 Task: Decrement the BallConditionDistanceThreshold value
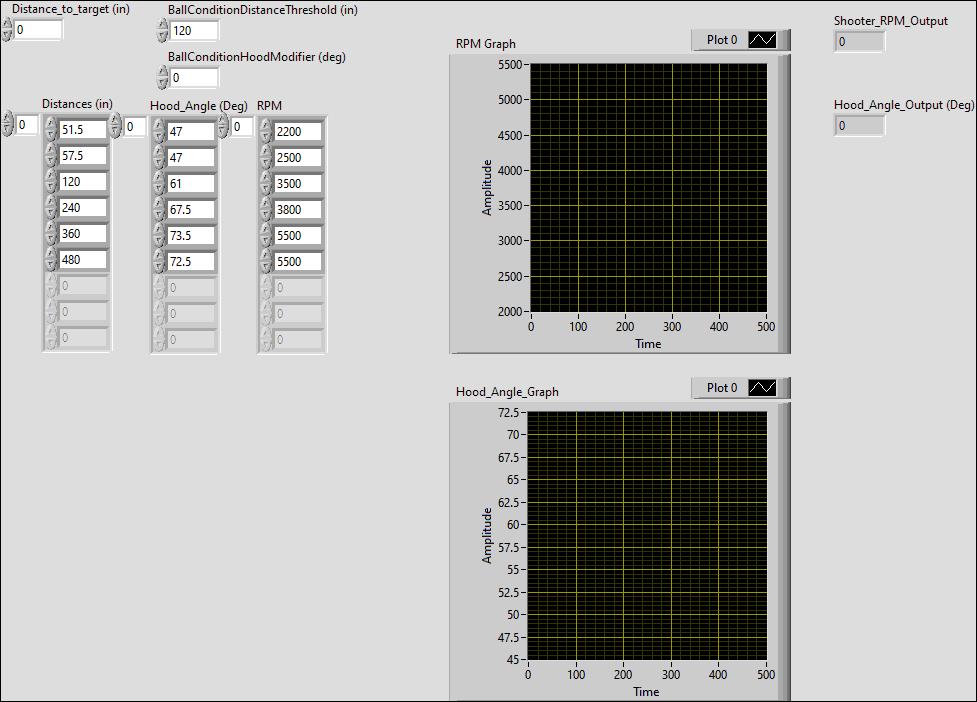pos(163,35)
